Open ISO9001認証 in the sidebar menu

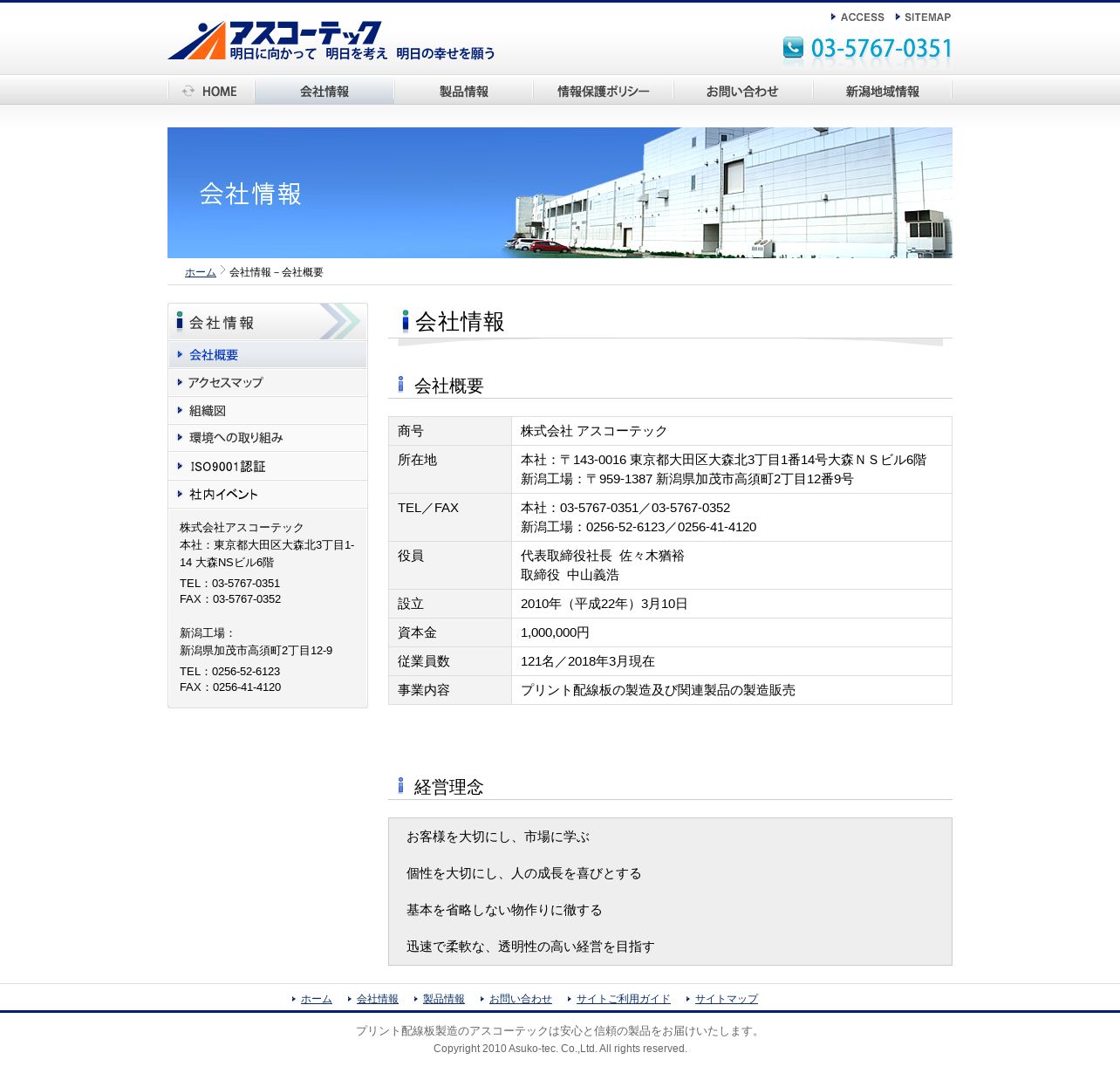268,467
